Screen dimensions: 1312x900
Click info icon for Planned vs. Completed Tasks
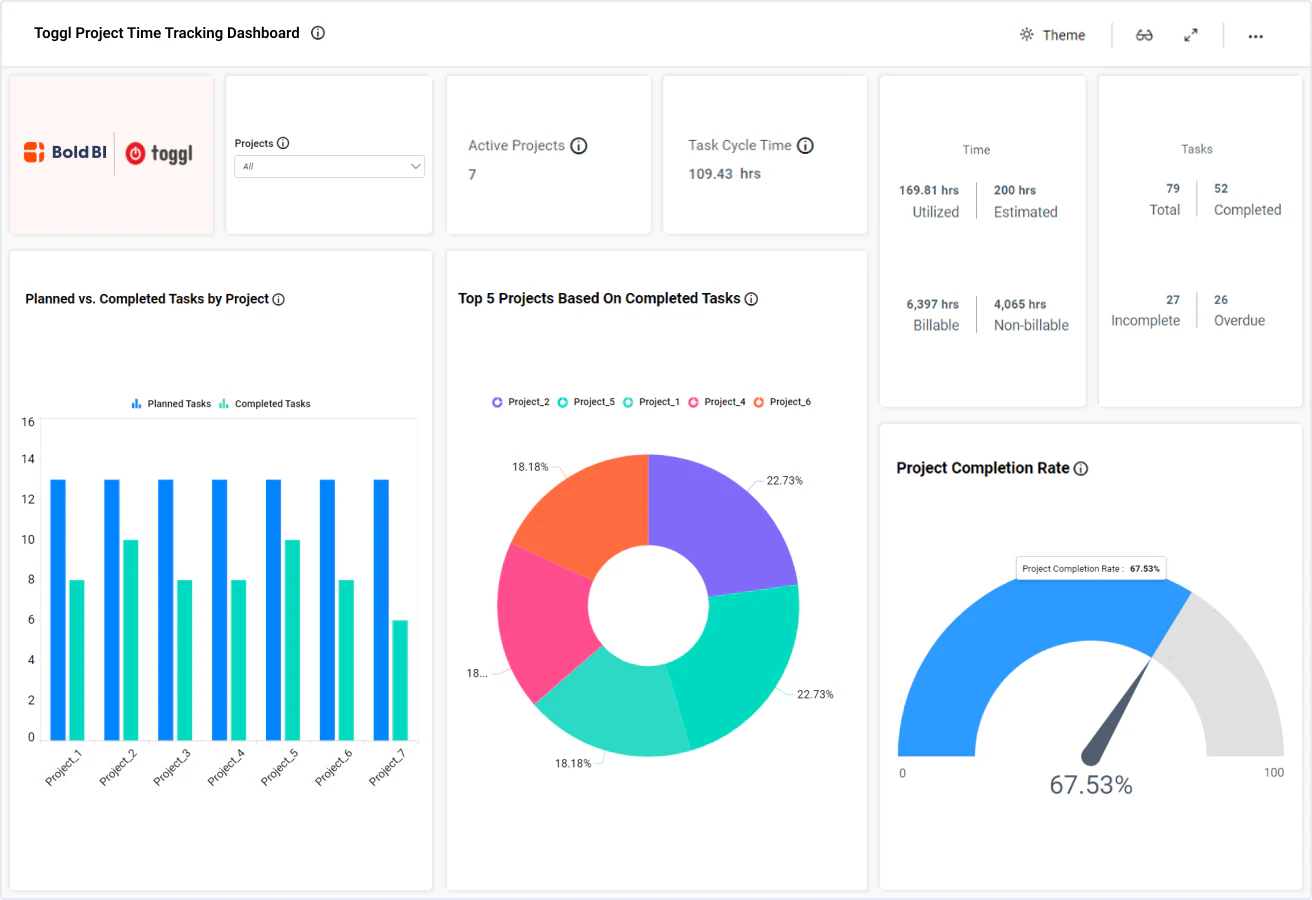[x=279, y=299]
